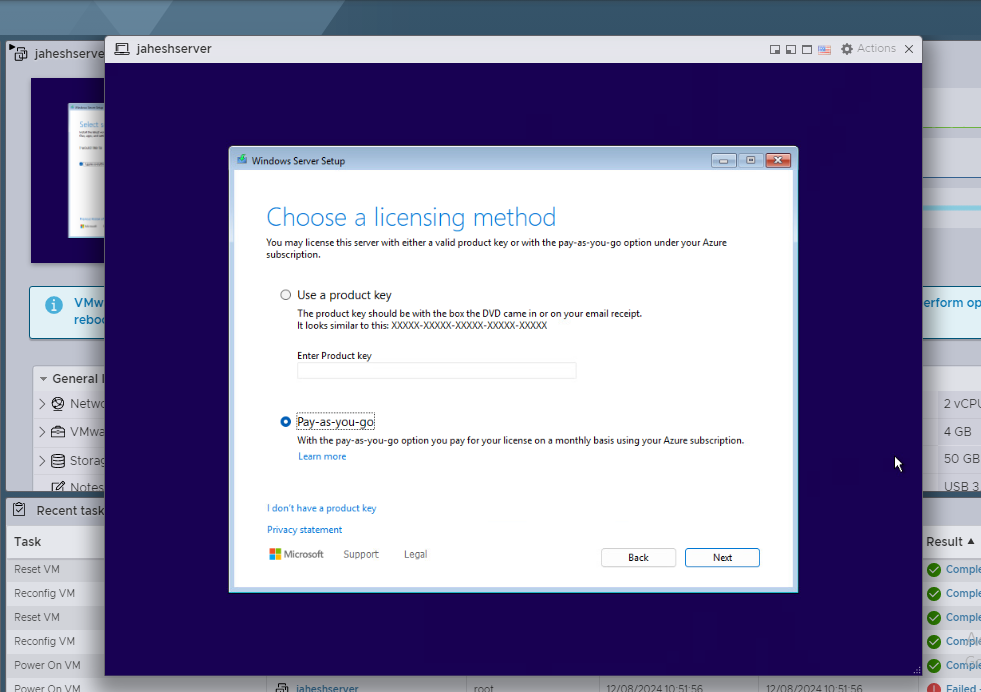The width and height of the screenshot is (981, 692).
Task: Click the shrink-to-bottom-right console size icon
Action: [775, 49]
